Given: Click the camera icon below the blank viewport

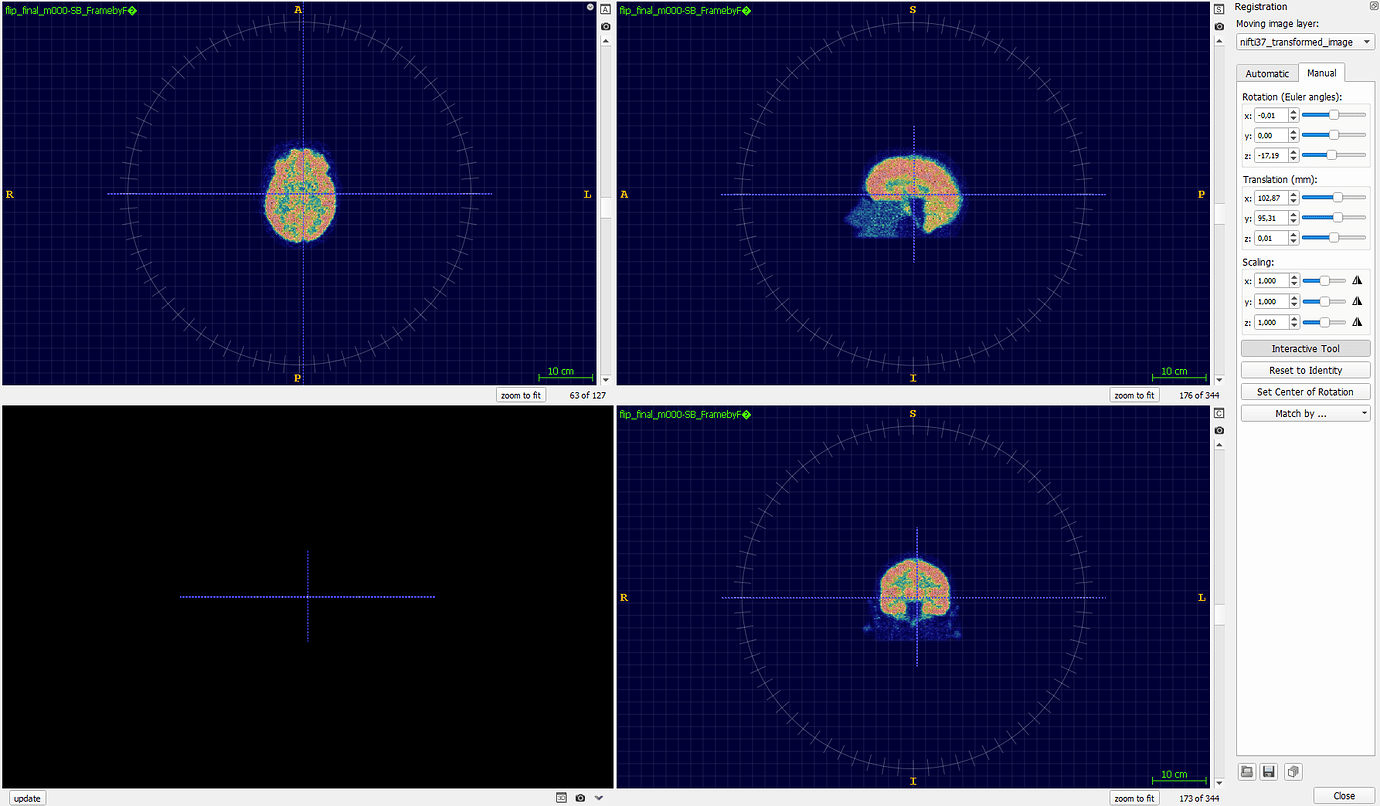Looking at the screenshot, I should coord(580,797).
